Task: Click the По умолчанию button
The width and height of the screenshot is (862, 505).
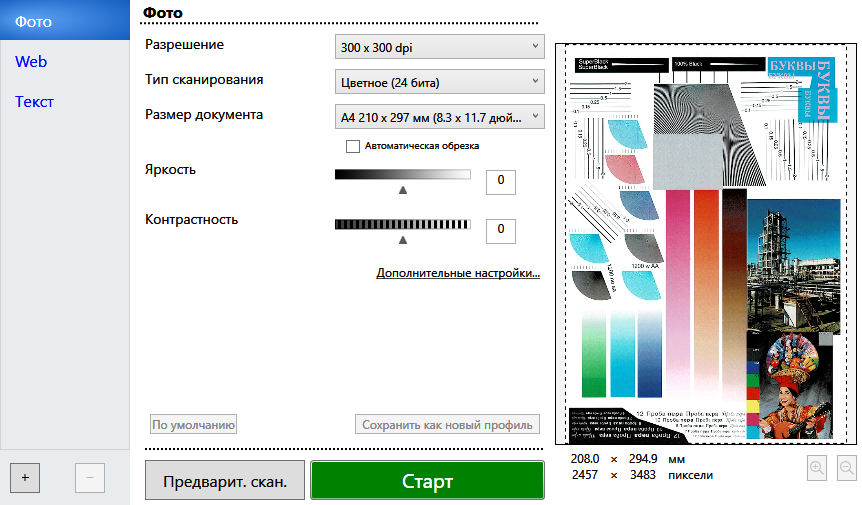Action: tap(194, 425)
